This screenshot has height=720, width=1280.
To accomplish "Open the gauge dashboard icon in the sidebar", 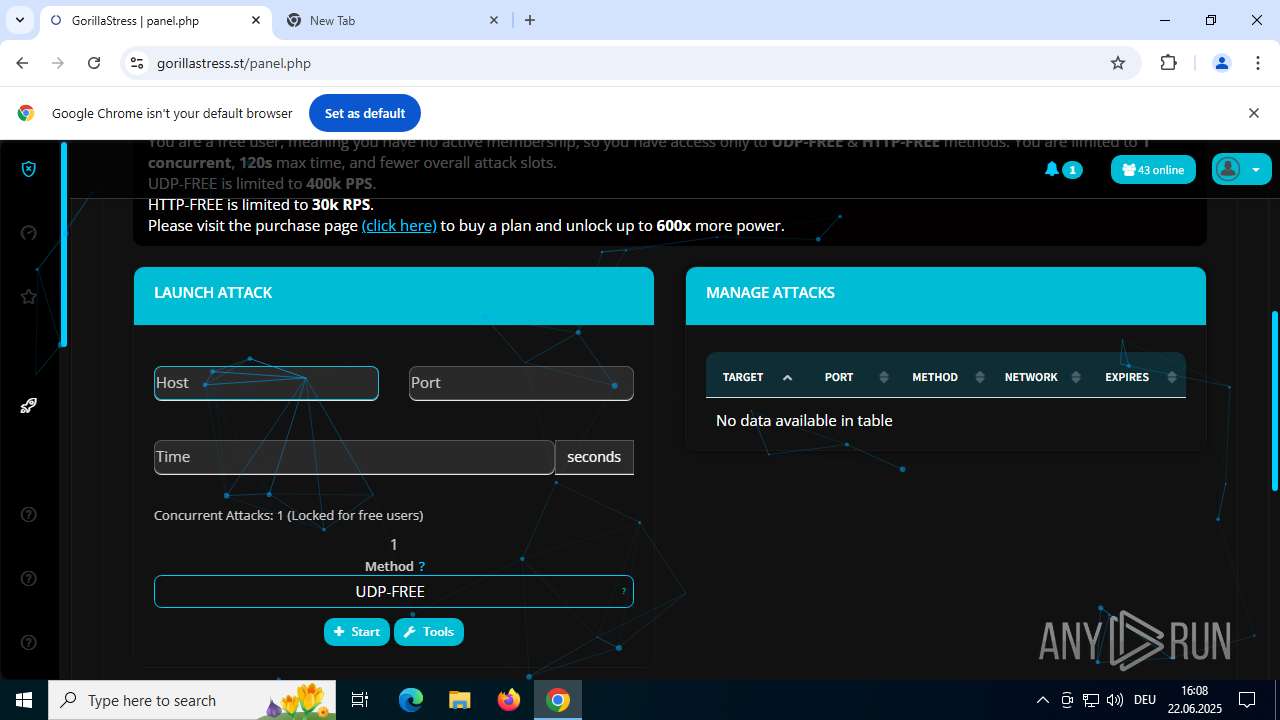I will point(29,233).
